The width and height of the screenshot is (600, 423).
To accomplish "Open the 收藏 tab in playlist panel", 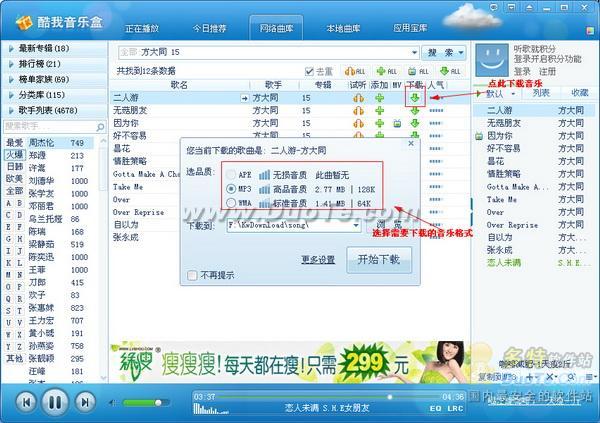I will pos(580,93).
